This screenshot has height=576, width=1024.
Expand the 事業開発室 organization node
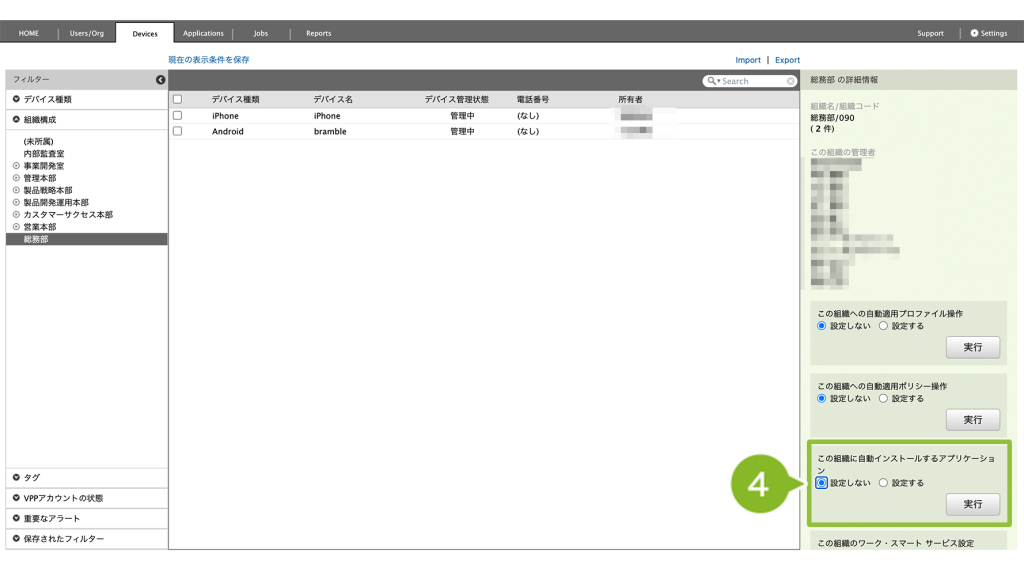(16, 166)
